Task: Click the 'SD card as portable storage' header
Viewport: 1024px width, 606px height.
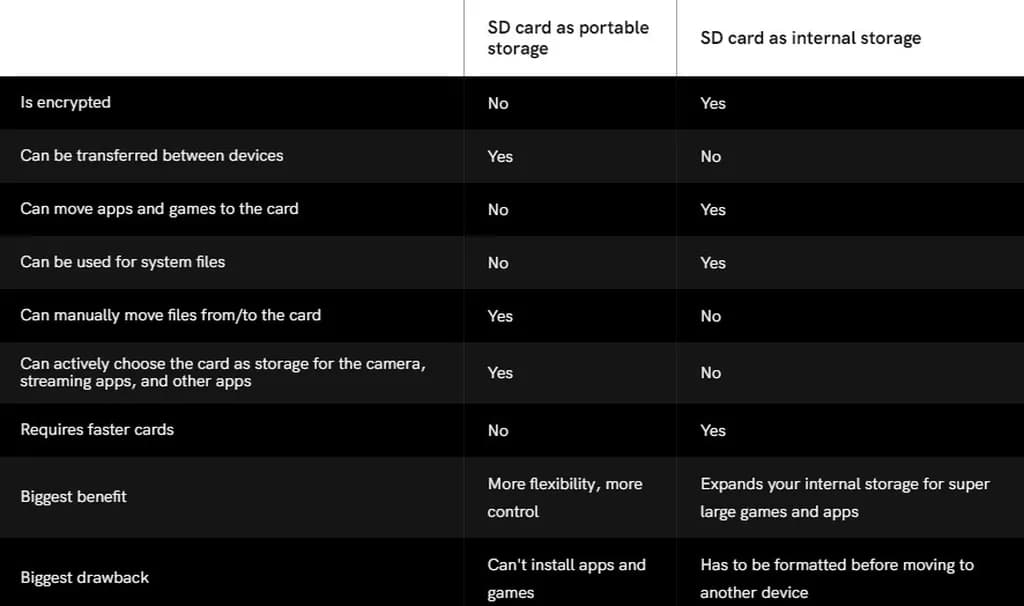Action: (568, 38)
